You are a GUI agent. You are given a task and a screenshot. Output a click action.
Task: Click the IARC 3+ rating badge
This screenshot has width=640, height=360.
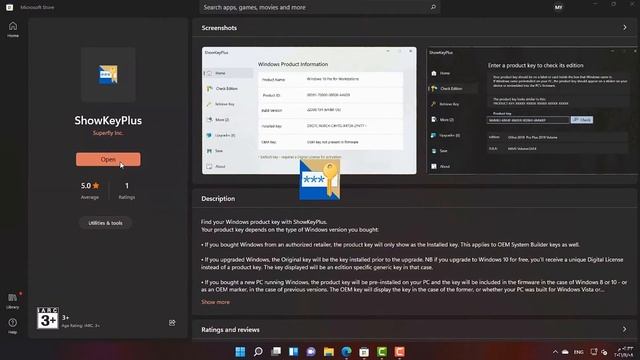click(48, 318)
